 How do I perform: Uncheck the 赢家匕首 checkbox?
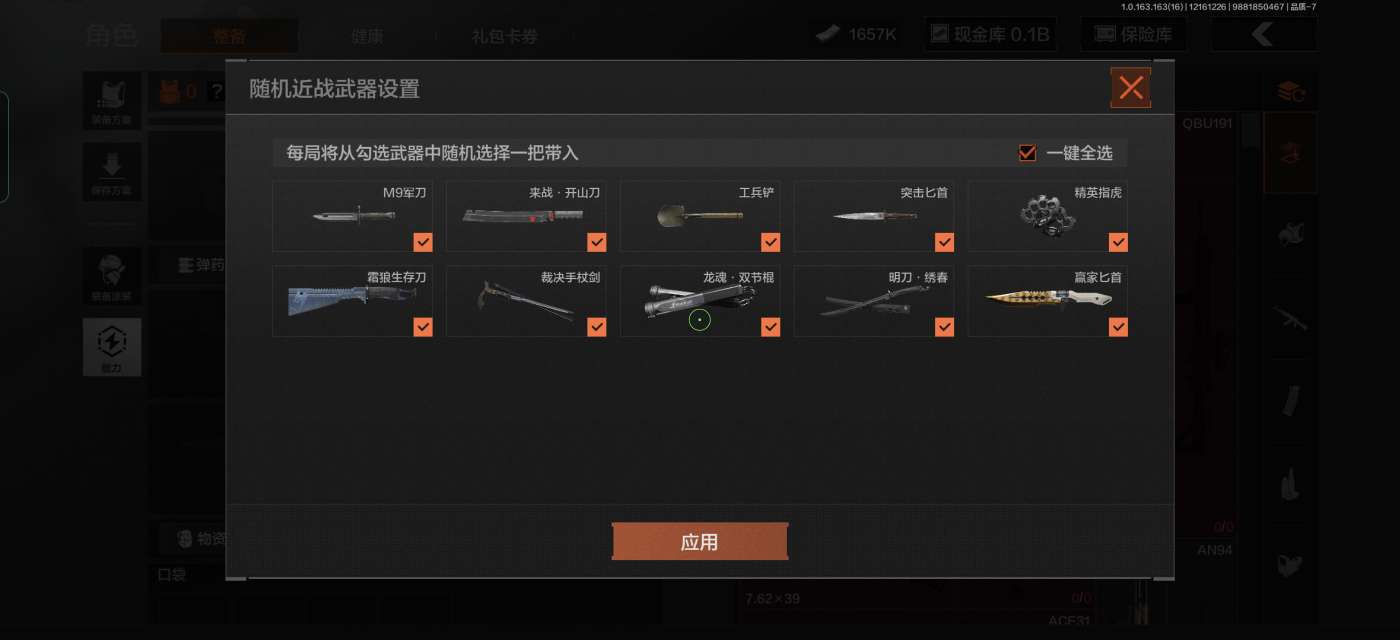click(1118, 327)
